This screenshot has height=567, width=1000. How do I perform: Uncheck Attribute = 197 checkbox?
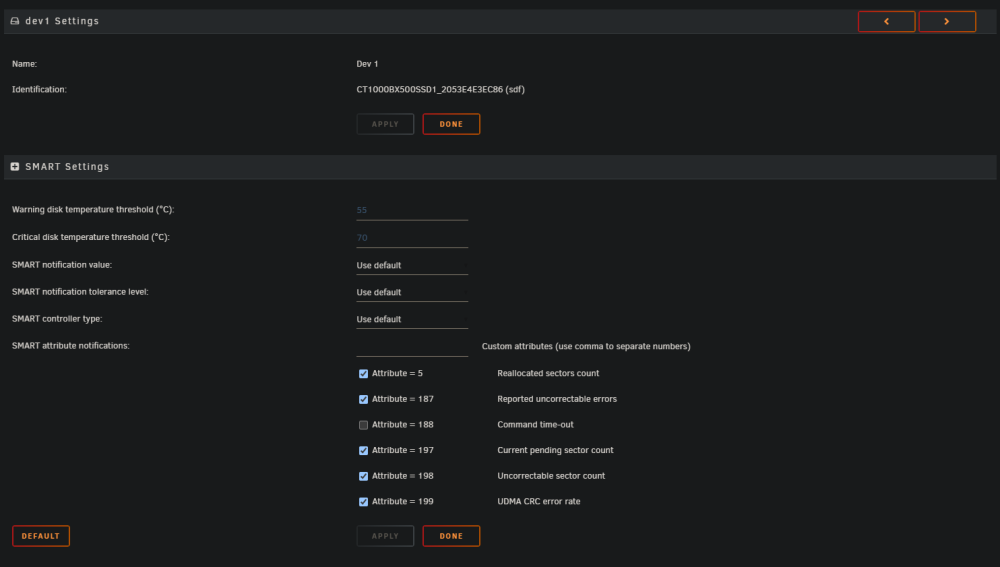364,450
